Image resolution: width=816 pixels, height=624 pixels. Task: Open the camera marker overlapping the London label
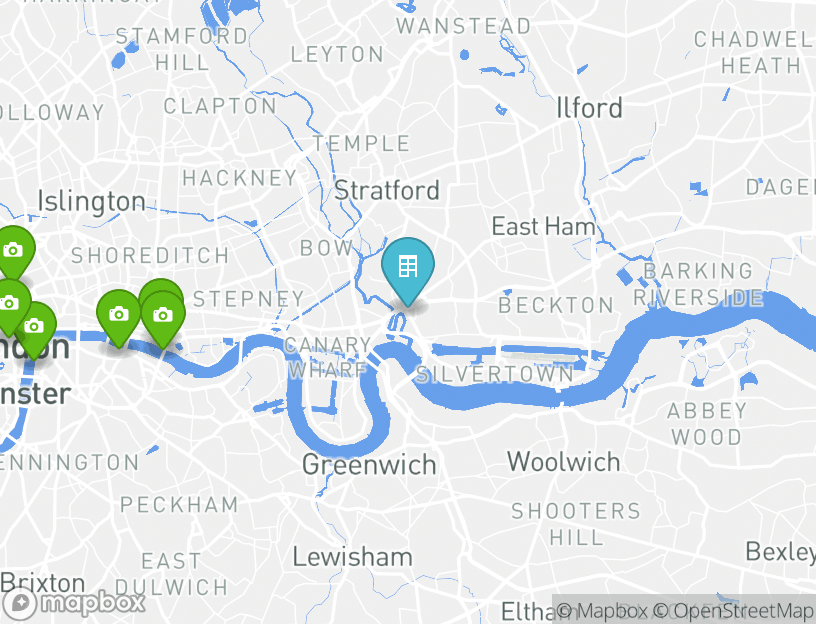[x=34, y=330]
